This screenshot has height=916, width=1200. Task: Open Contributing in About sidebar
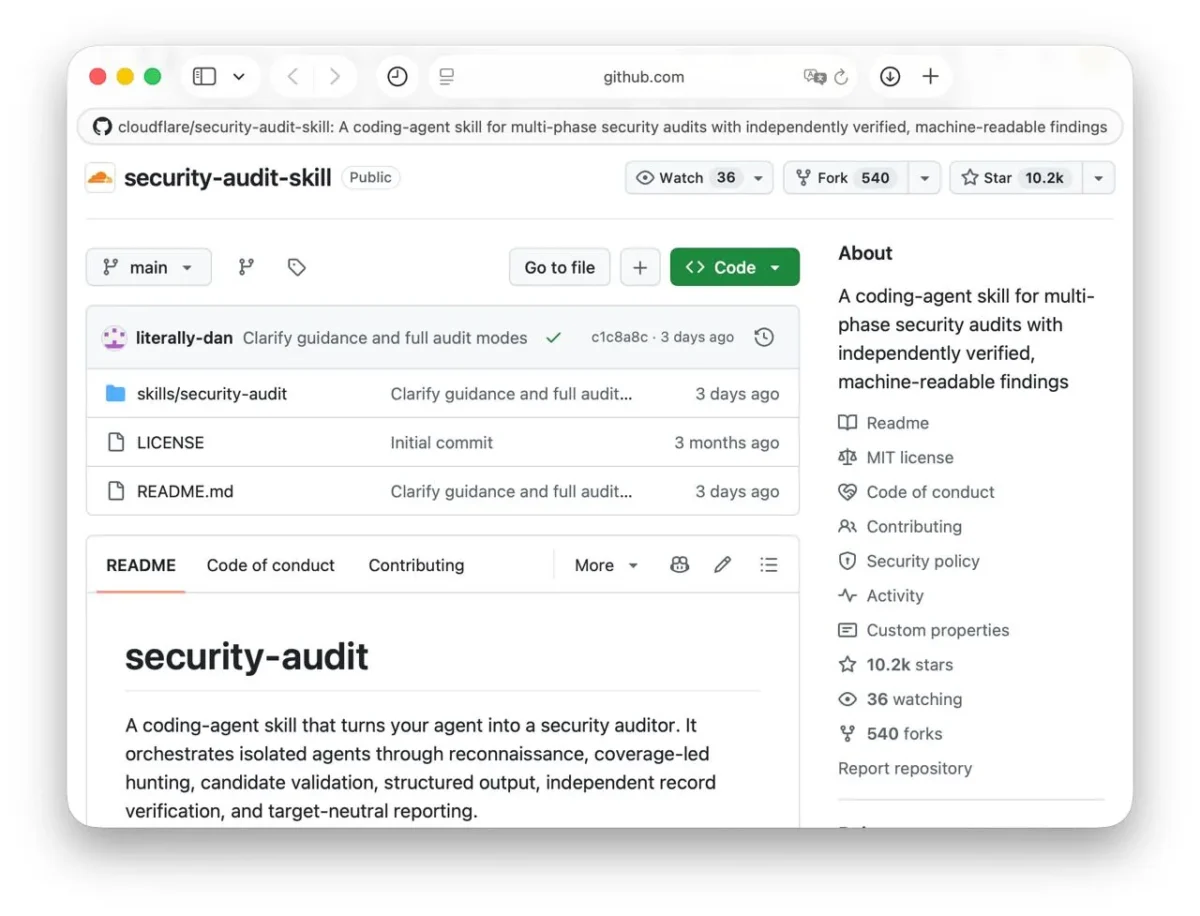click(x=900, y=526)
